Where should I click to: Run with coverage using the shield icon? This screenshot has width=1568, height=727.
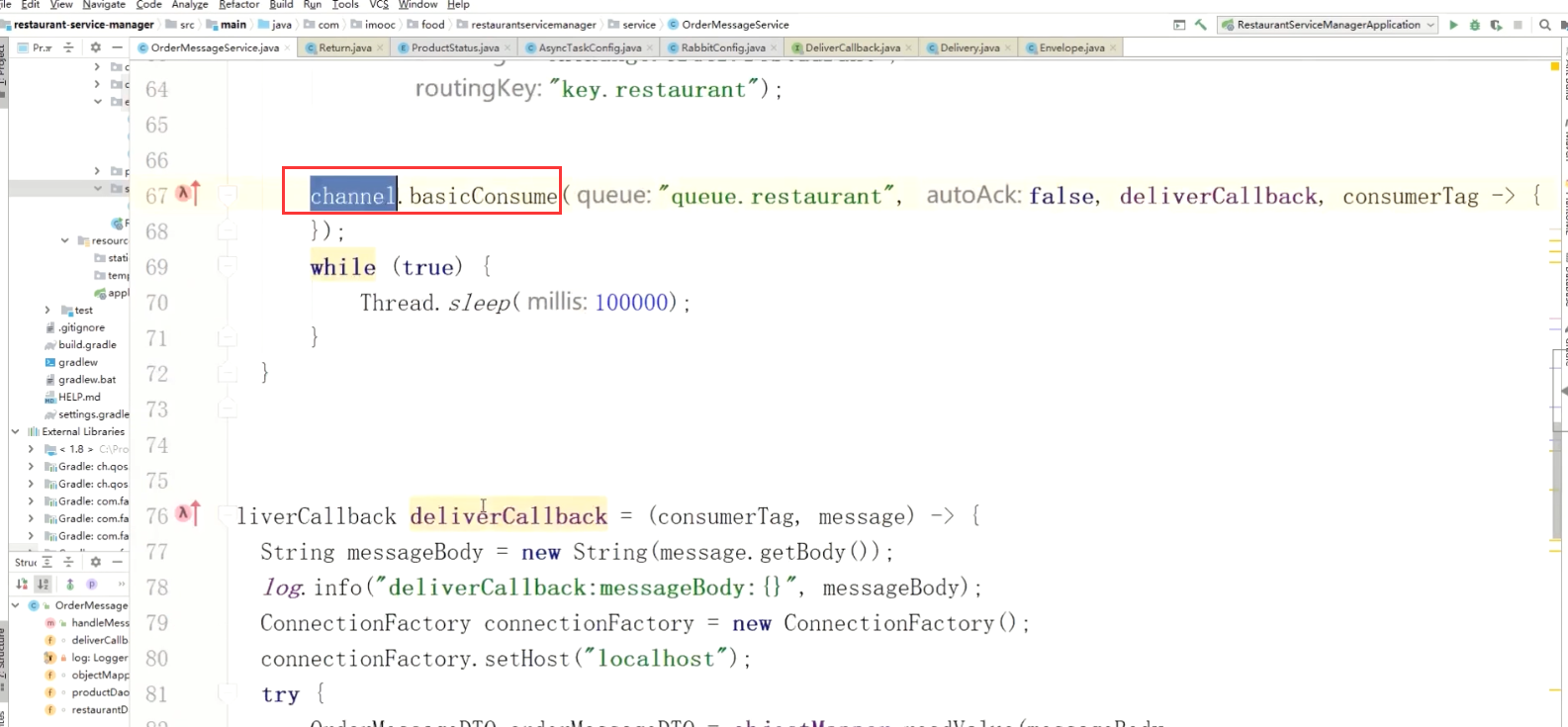(x=1496, y=25)
